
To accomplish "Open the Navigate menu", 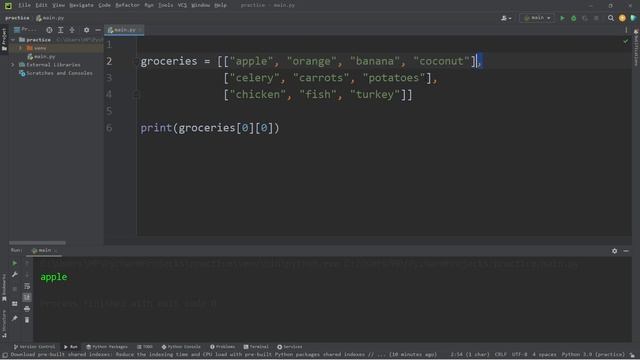I will [81, 5].
